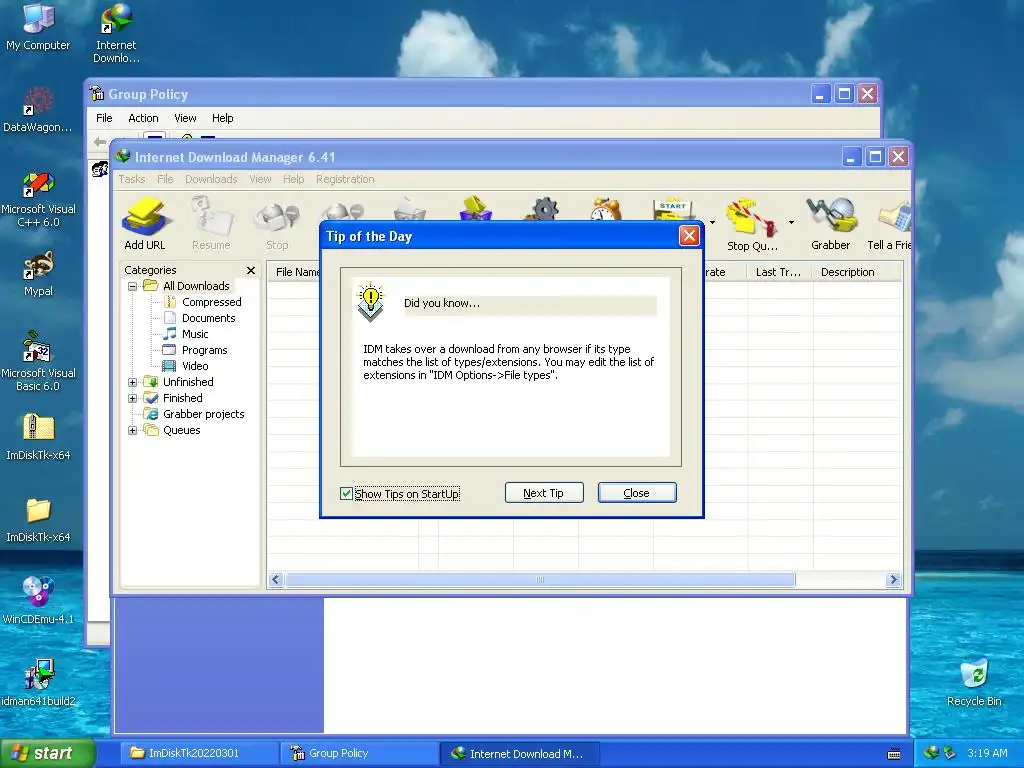The width and height of the screenshot is (1024, 768).
Task: Close Tip of the Day with red X
Action: click(689, 236)
